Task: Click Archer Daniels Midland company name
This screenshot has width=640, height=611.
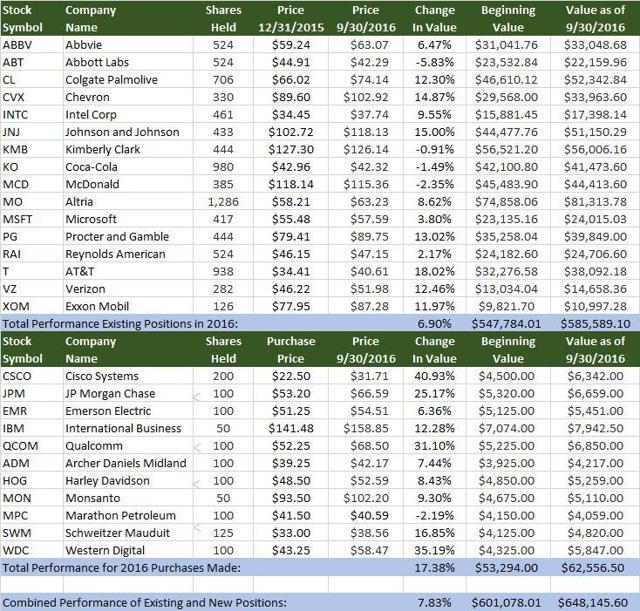Action: point(128,463)
